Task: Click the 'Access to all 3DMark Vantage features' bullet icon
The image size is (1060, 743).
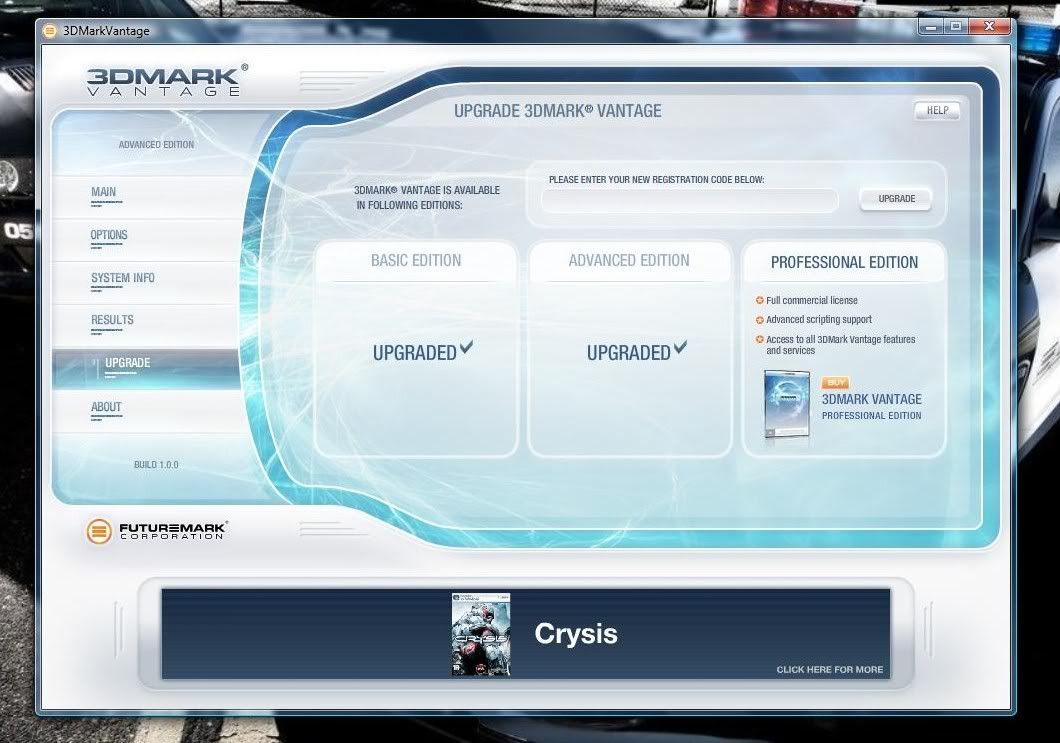Action: point(759,339)
